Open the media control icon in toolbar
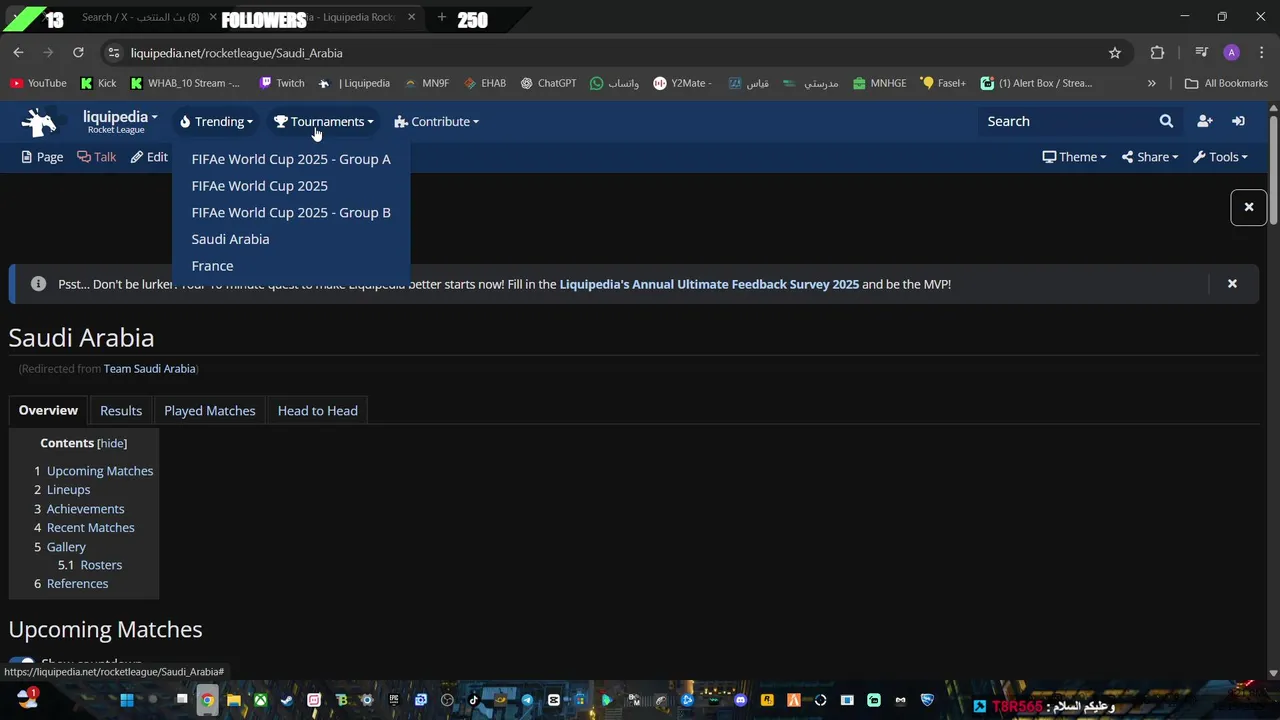Screen dimensions: 1280x720 (x=1201, y=53)
